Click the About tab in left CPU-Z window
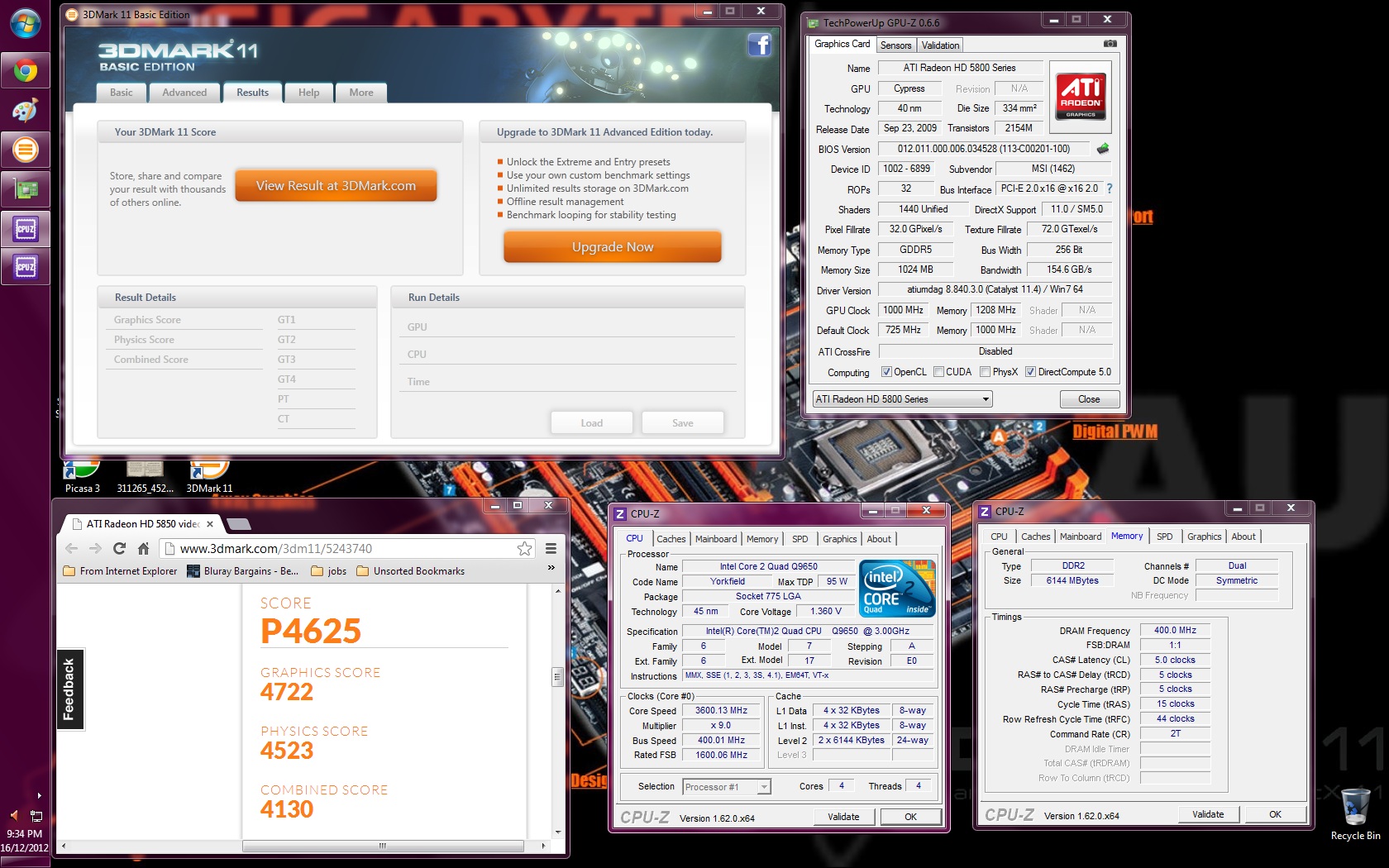Viewport: 1389px width, 868px height. click(x=879, y=539)
